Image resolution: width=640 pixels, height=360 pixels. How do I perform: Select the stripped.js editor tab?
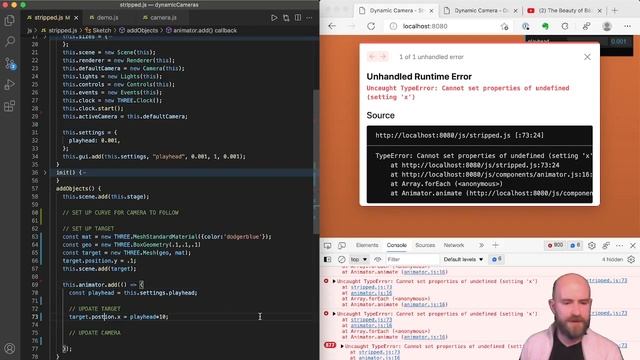click(49, 18)
